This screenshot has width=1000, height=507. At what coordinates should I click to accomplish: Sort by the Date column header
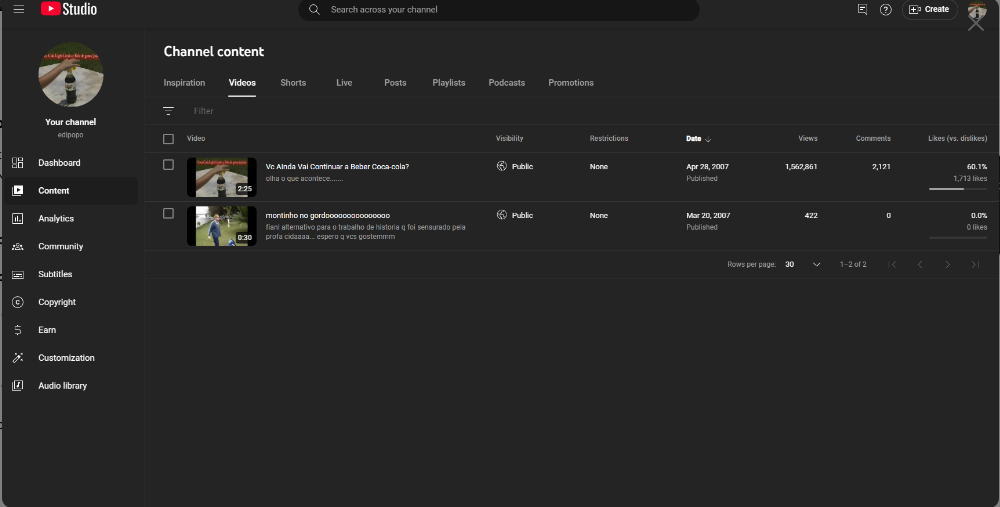coord(694,139)
